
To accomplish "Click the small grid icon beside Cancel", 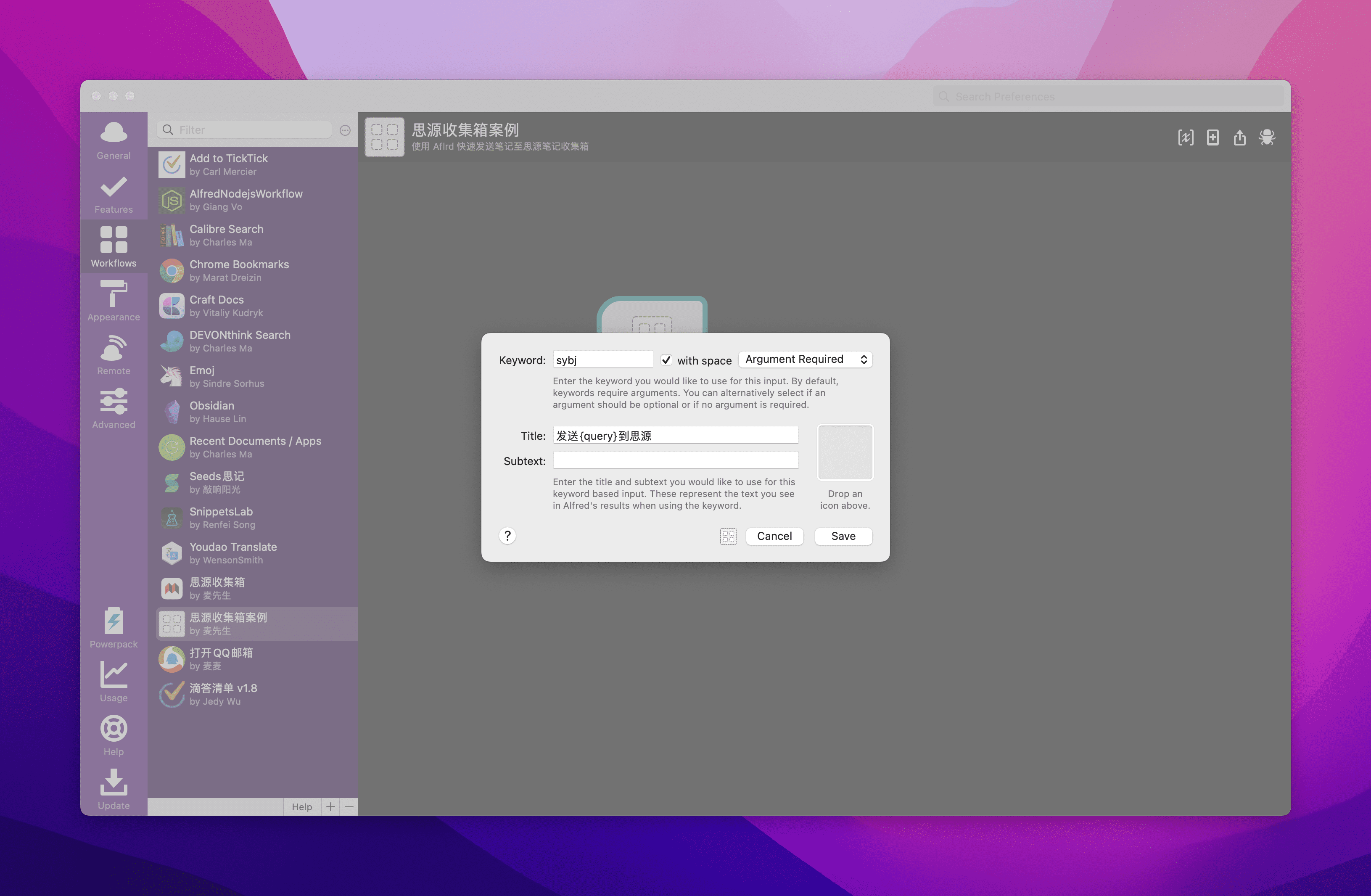I will point(728,537).
